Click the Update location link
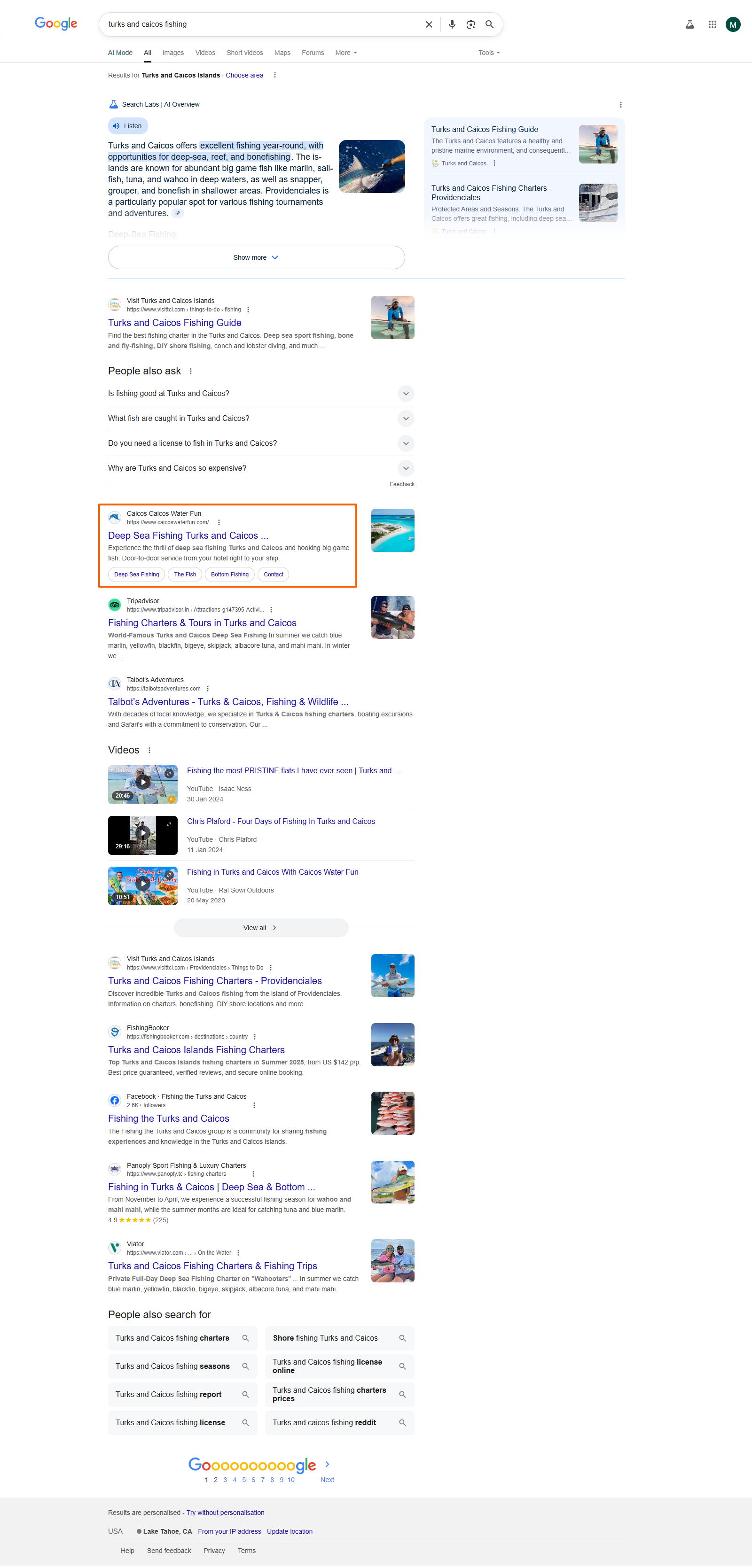 click(x=290, y=1531)
